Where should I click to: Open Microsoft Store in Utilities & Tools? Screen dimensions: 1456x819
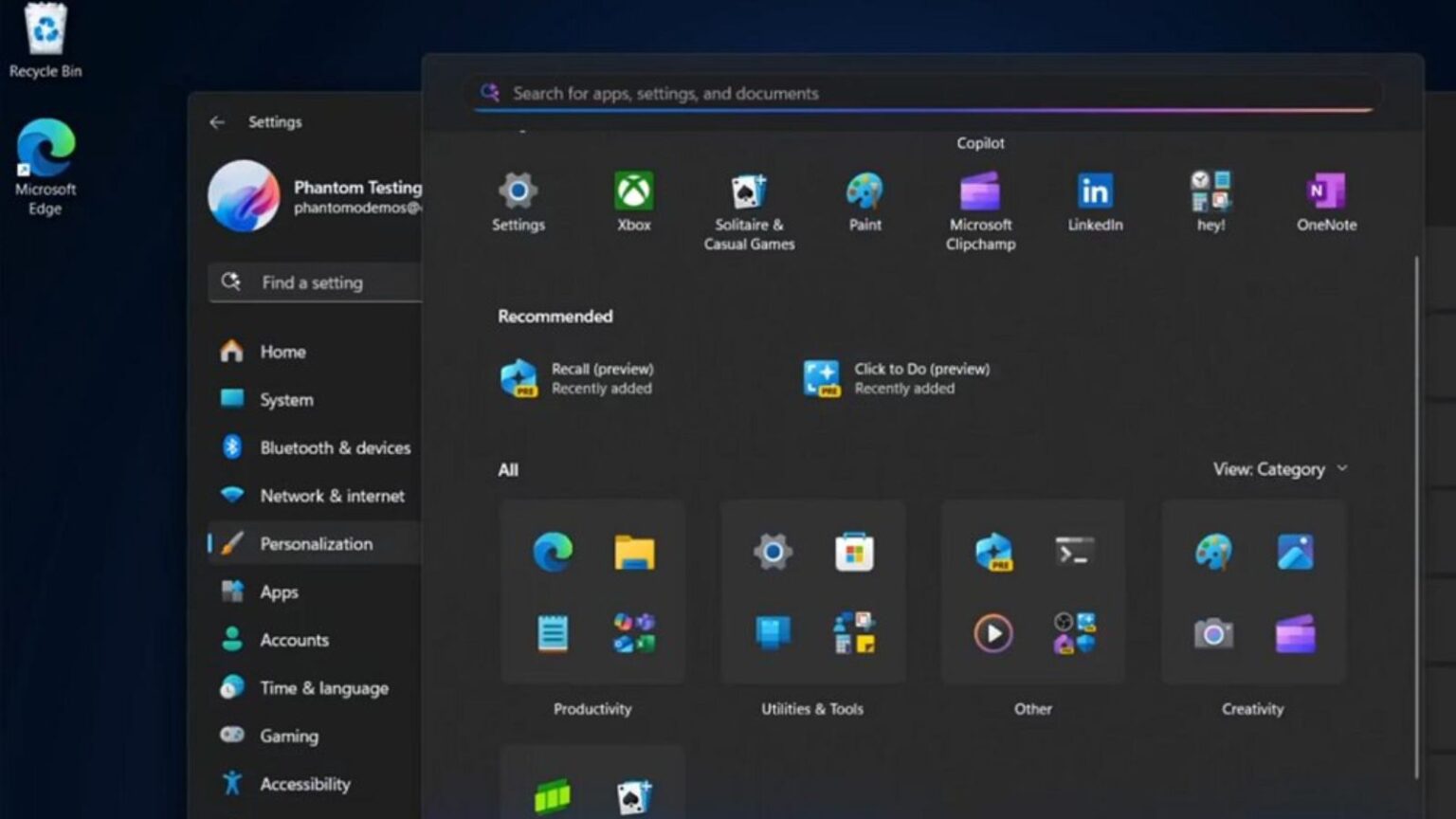click(x=854, y=552)
